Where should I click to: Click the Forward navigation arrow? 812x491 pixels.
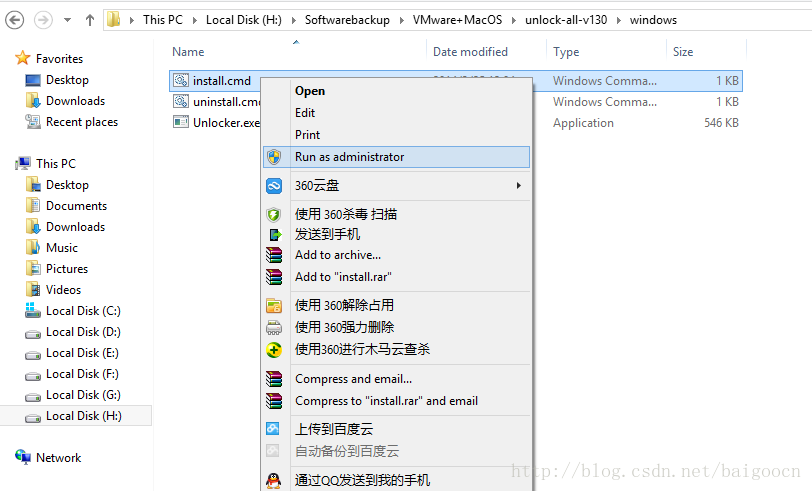tap(43, 20)
